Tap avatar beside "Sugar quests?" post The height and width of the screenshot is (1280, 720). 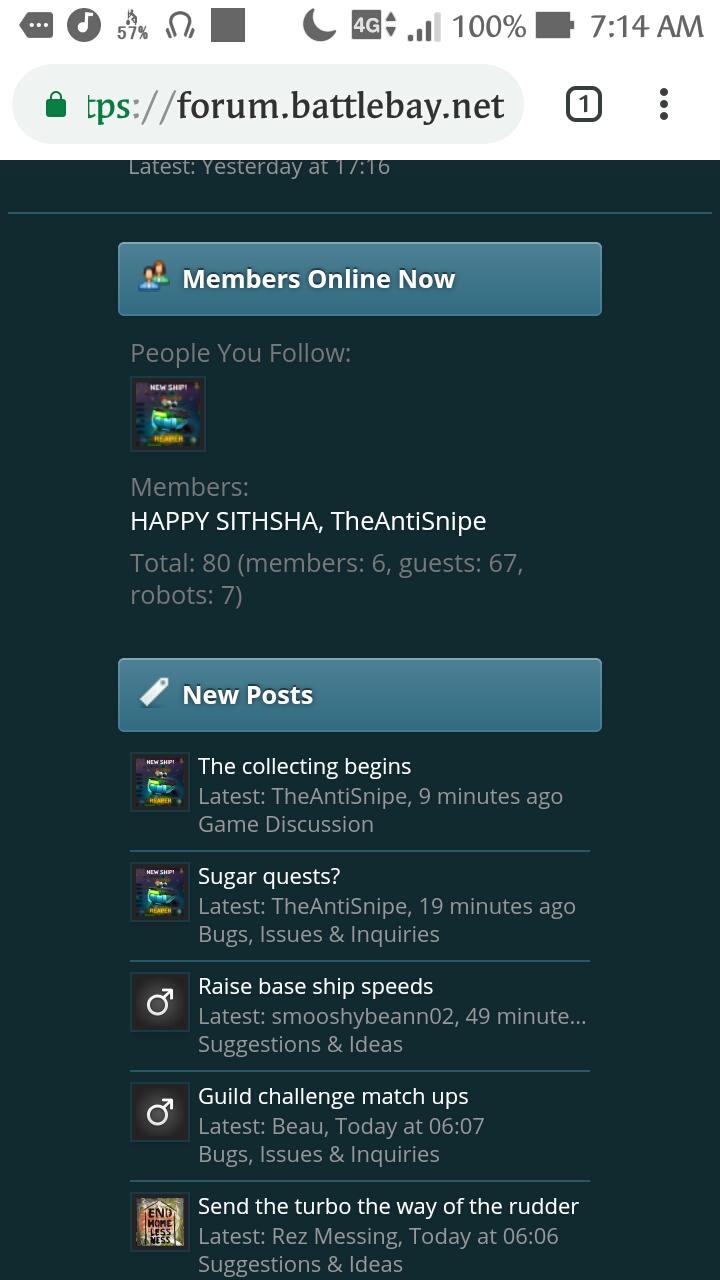[x=160, y=892]
